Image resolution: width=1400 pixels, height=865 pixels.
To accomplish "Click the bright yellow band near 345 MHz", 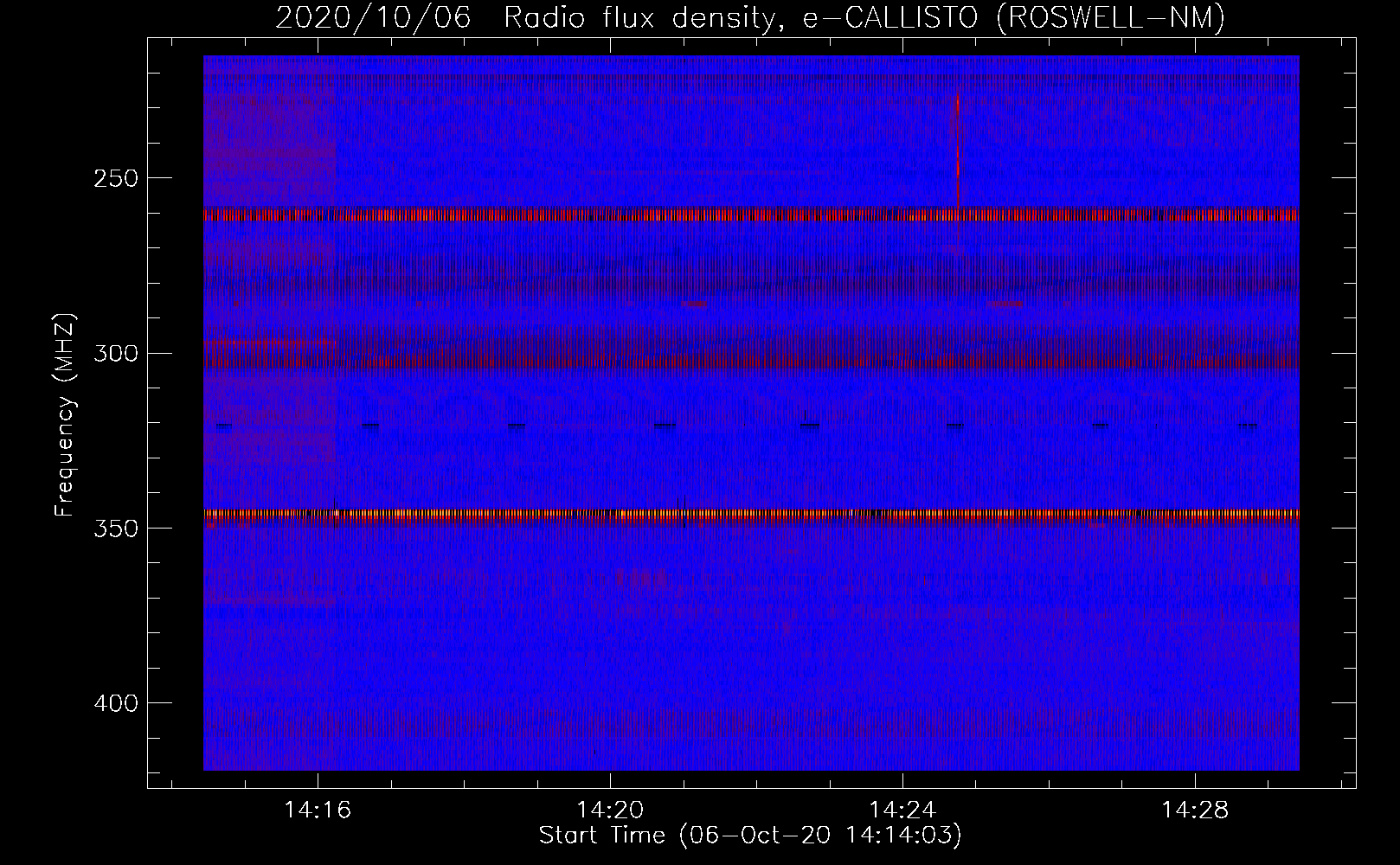I will coord(751,514).
